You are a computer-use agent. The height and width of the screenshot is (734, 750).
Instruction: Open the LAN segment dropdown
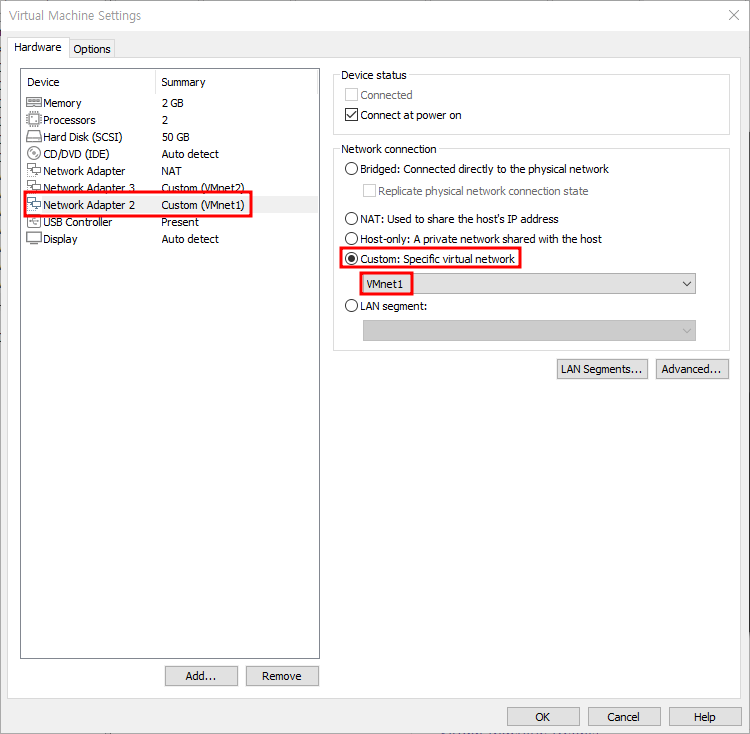coord(529,330)
